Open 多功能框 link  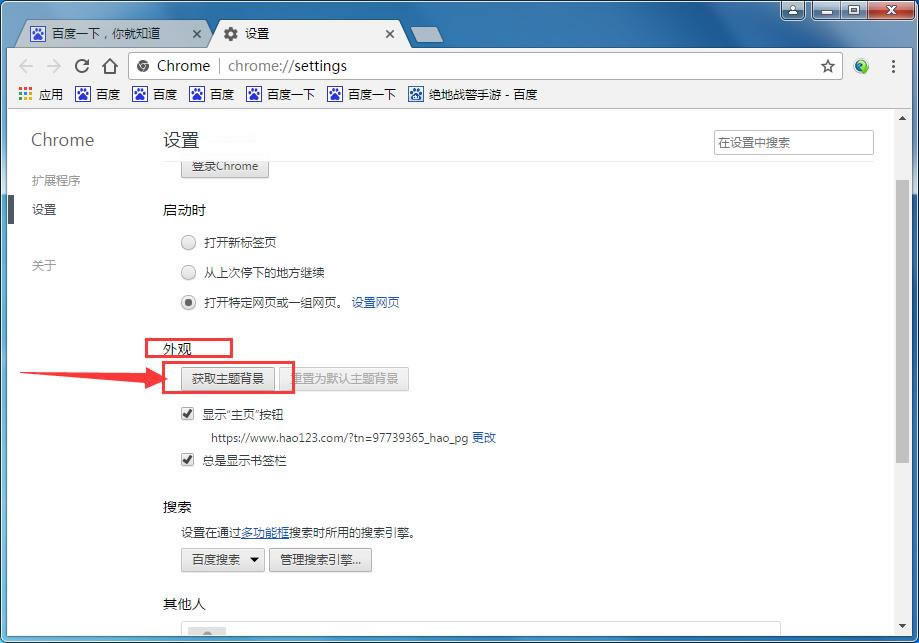pos(265,532)
